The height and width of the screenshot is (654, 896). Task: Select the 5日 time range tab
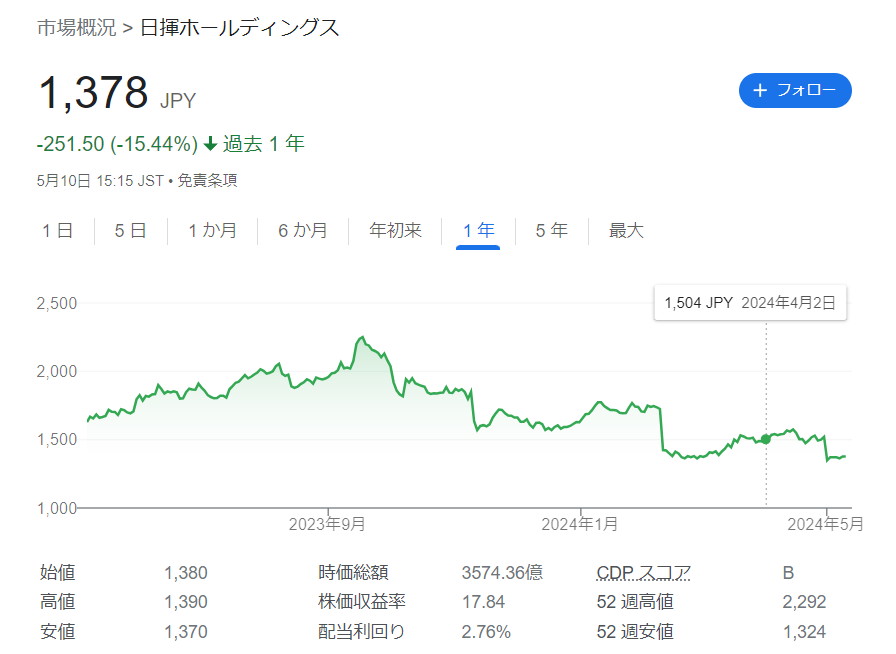click(x=130, y=230)
